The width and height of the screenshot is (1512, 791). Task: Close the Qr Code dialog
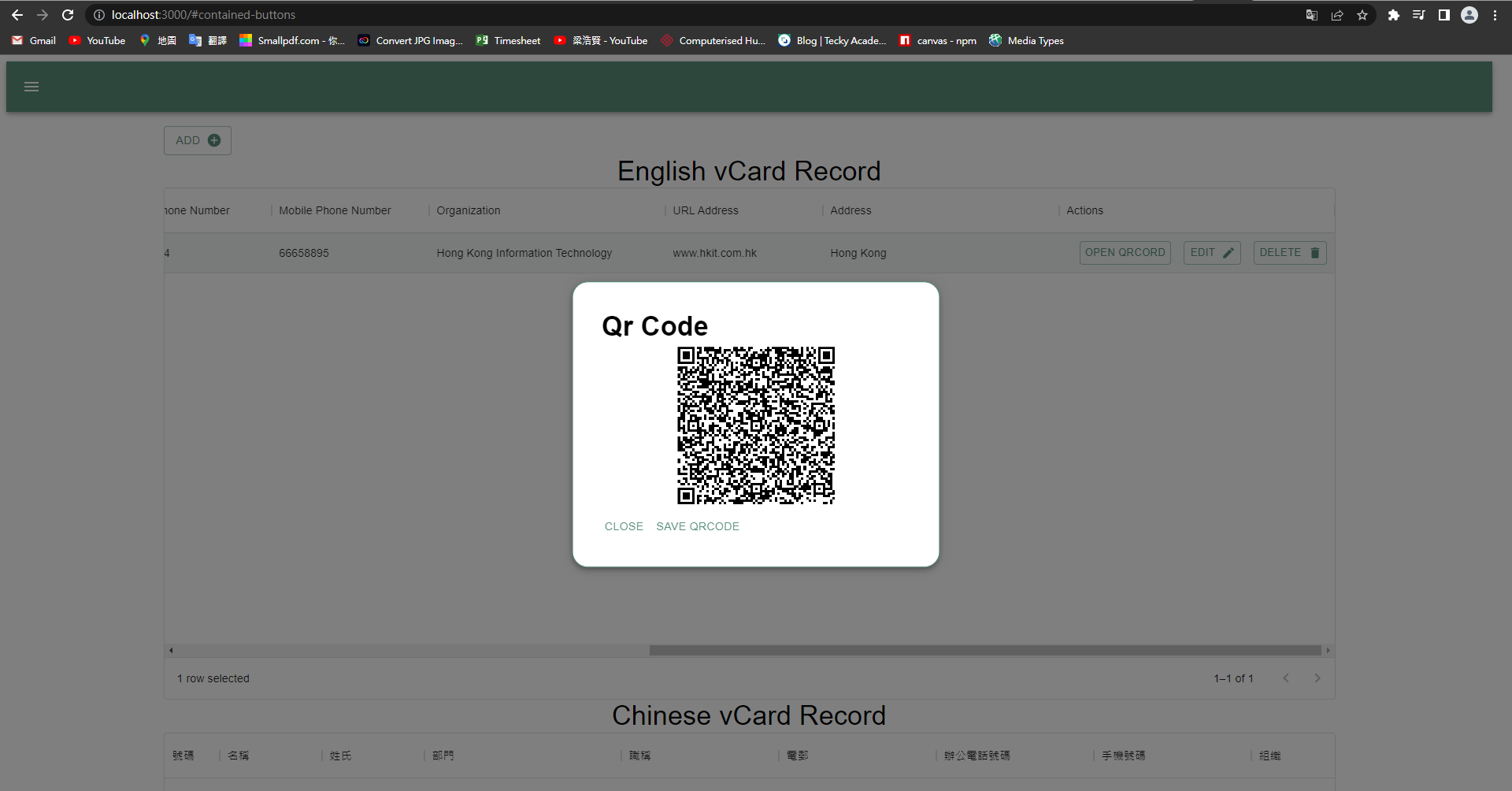tap(624, 526)
